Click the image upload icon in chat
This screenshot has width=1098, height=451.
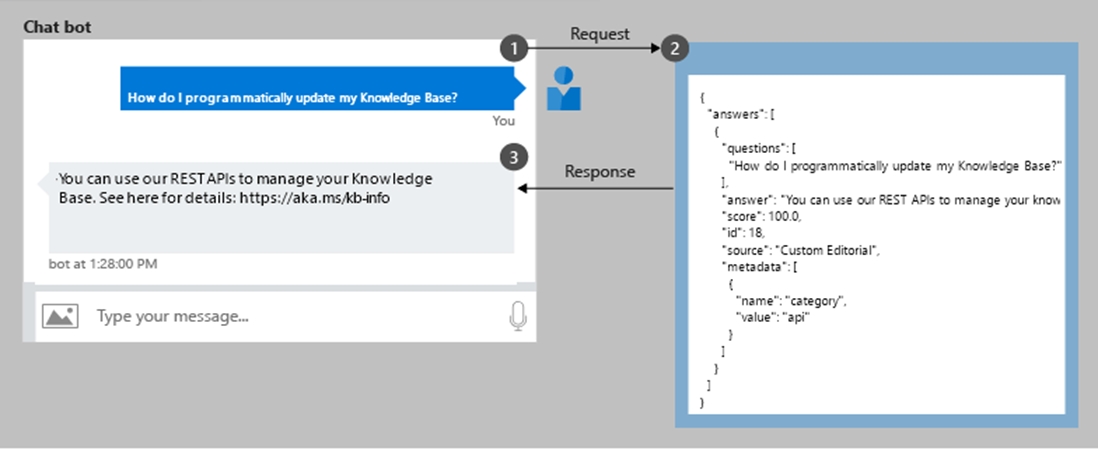(60, 316)
